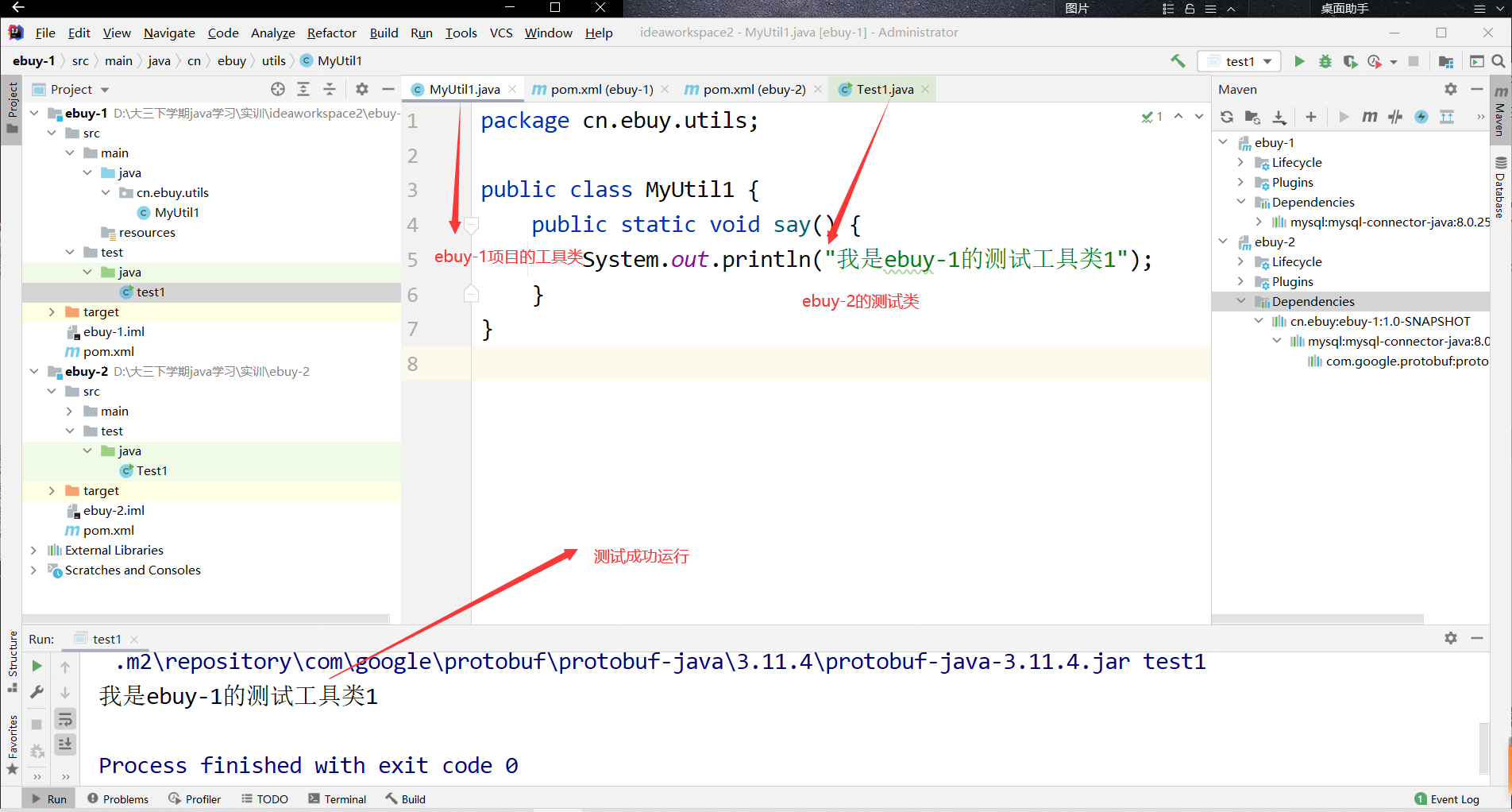Click utils in the breadcrumb path

(x=273, y=61)
